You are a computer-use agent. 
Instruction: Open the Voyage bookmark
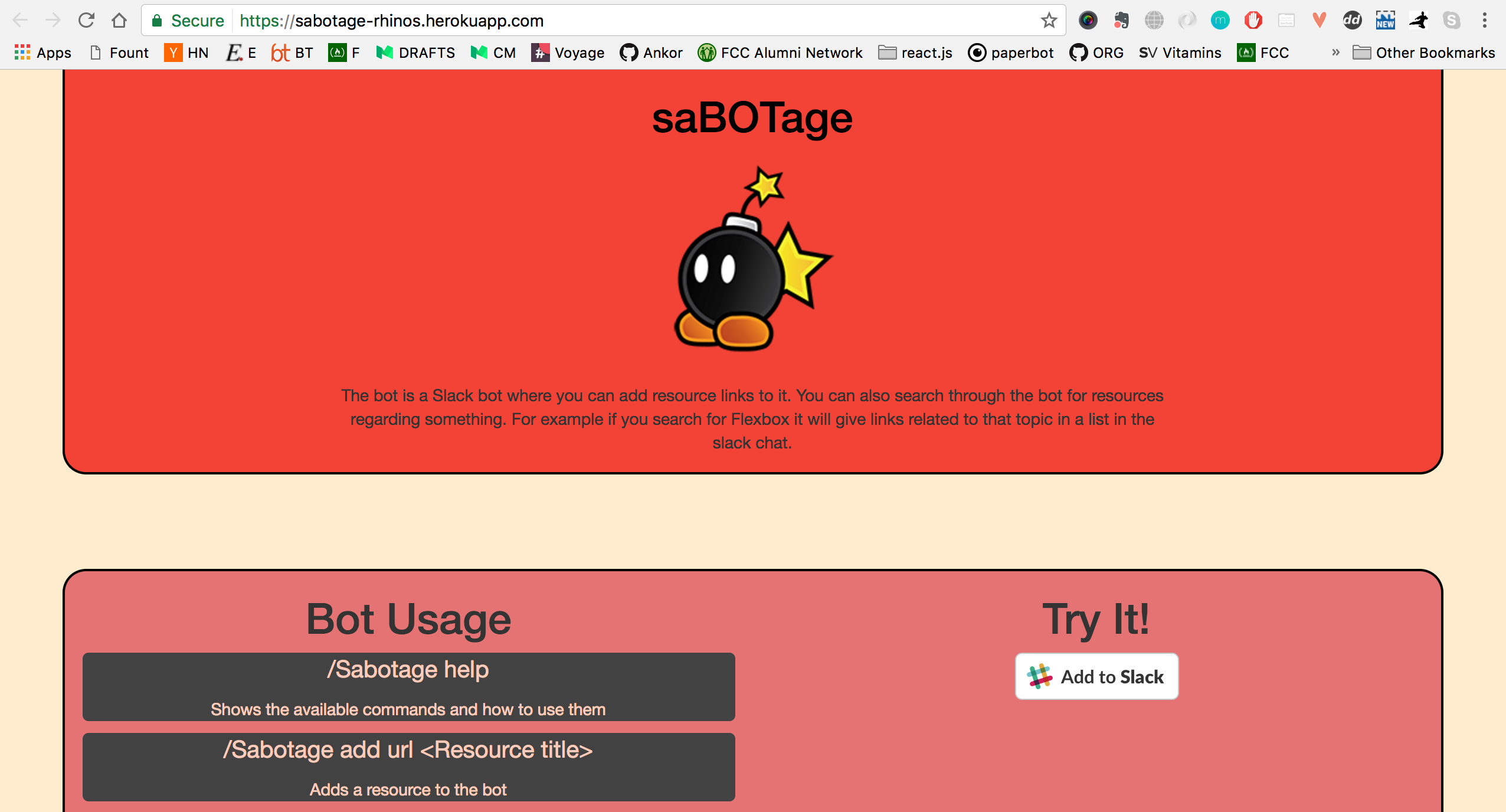pos(568,53)
